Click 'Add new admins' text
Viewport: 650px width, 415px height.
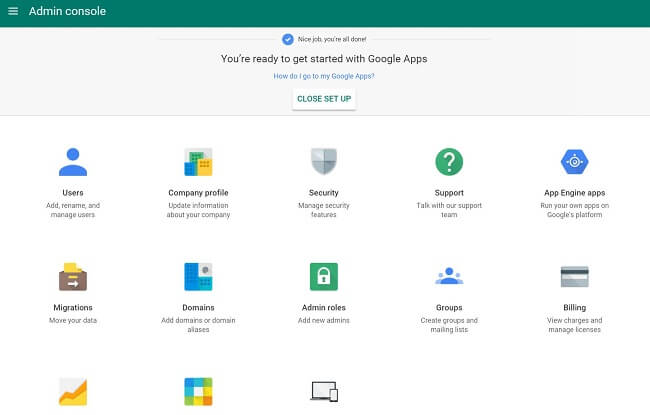[x=324, y=320]
